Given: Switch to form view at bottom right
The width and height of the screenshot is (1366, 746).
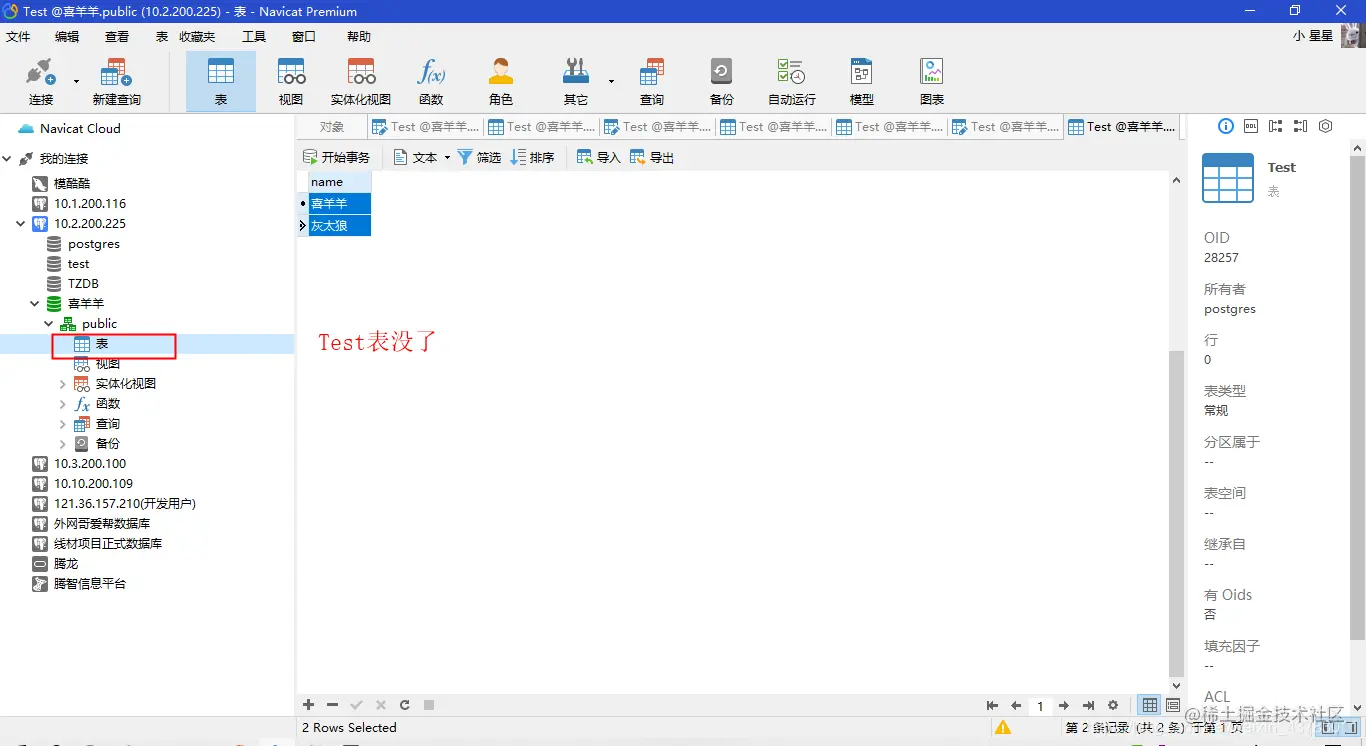Looking at the screenshot, I should click(1173, 705).
